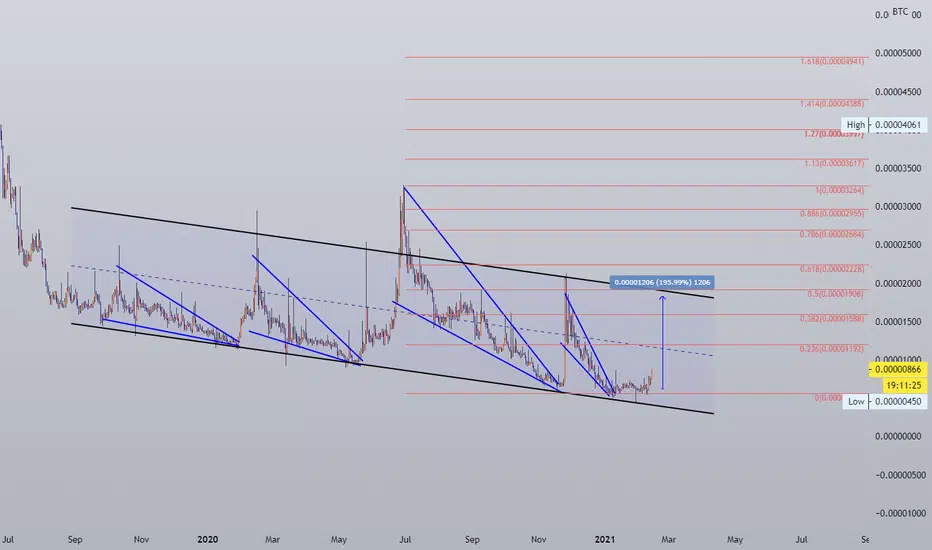The width and height of the screenshot is (932, 550).
Task: Select the 0.5(0.00001908) Fibonacci level label
Action: click(836, 294)
